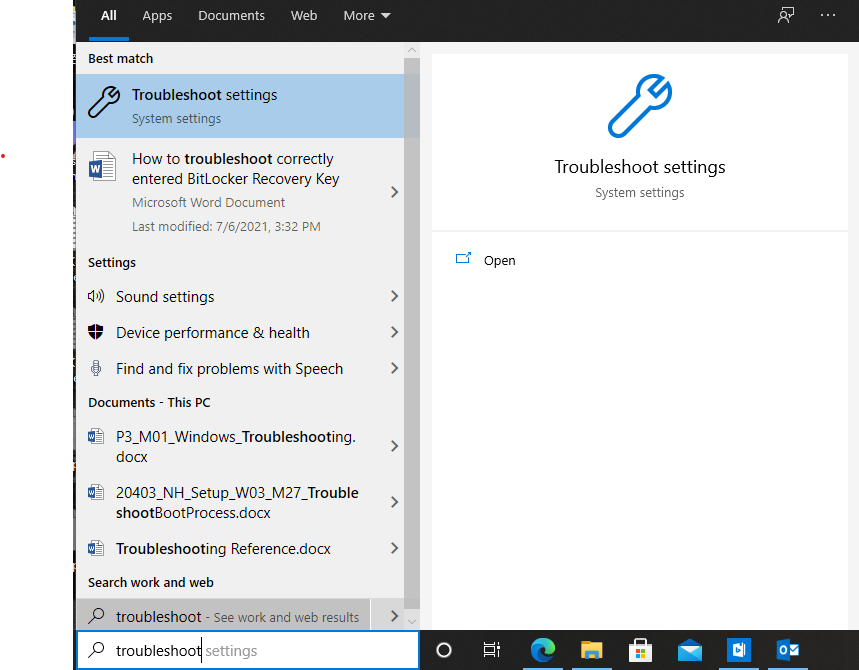Screen dimensions: 859x670
Task: Launch Outlook from the taskbar
Action: pyautogui.click(x=788, y=650)
